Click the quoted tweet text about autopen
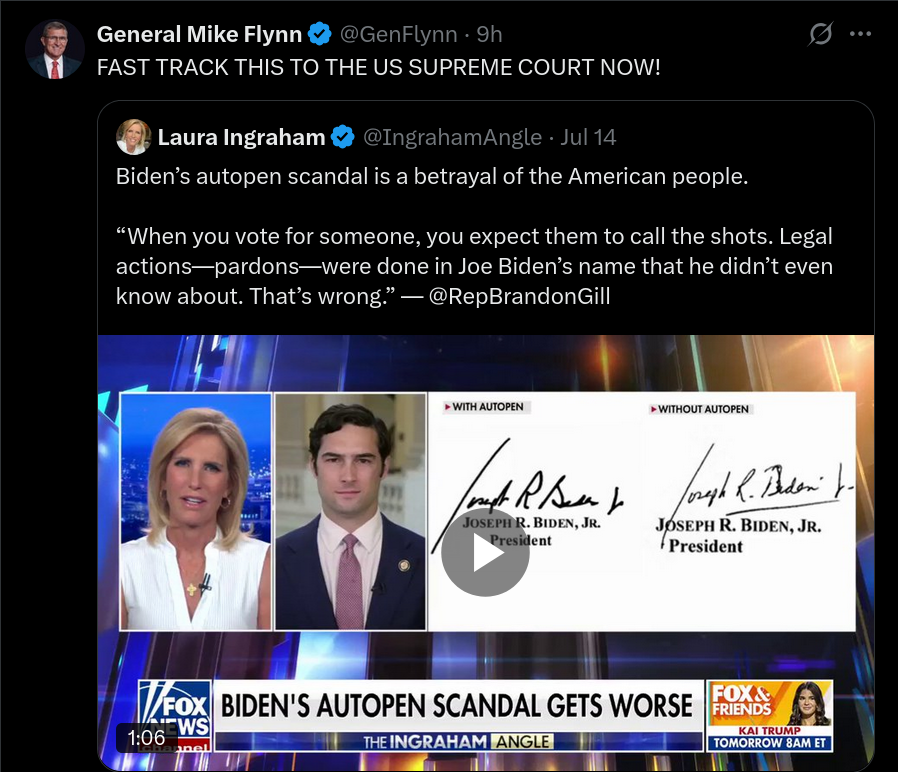898x772 pixels. coord(474,237)
